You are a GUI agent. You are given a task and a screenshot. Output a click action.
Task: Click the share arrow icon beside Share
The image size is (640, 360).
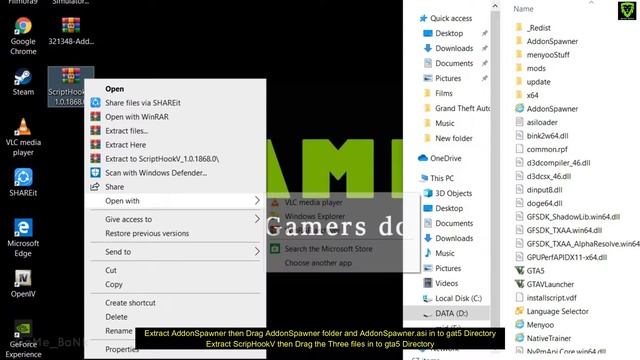(x=95, y=187)
